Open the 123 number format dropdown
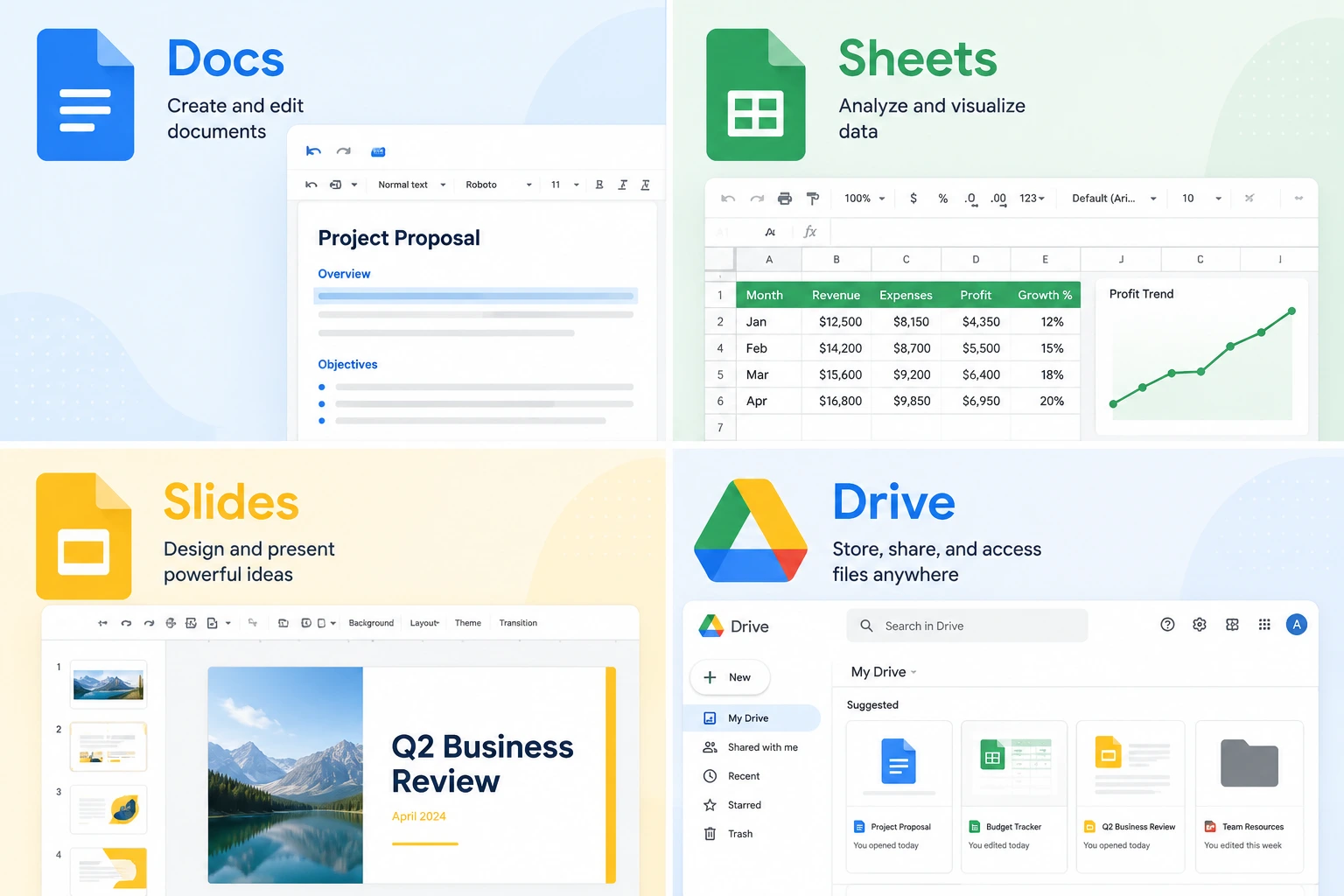 [x=1032, y=199]
